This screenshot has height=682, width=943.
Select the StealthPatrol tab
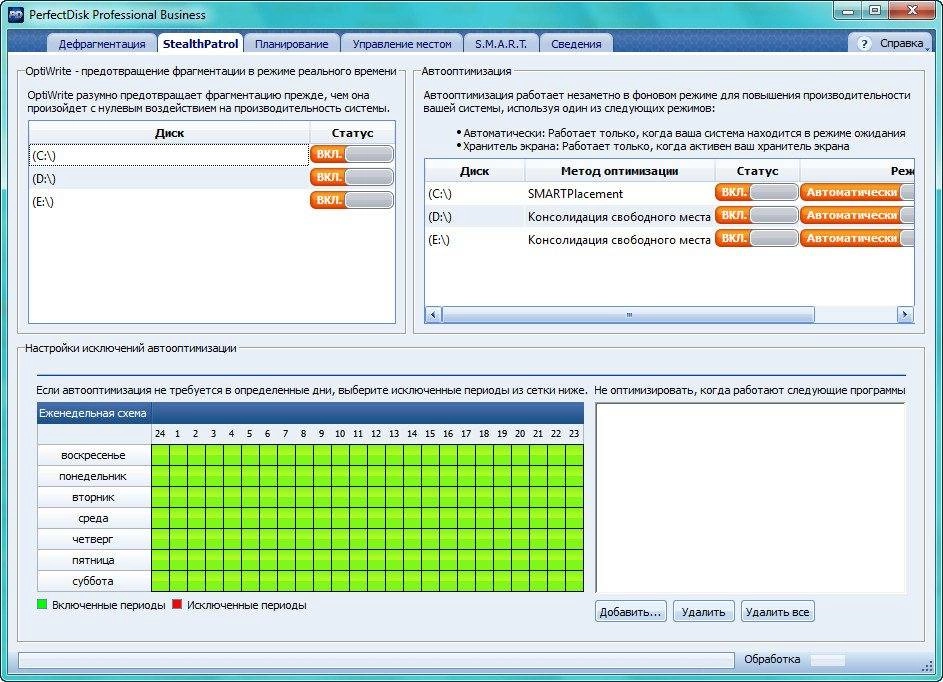pos(200,43)
